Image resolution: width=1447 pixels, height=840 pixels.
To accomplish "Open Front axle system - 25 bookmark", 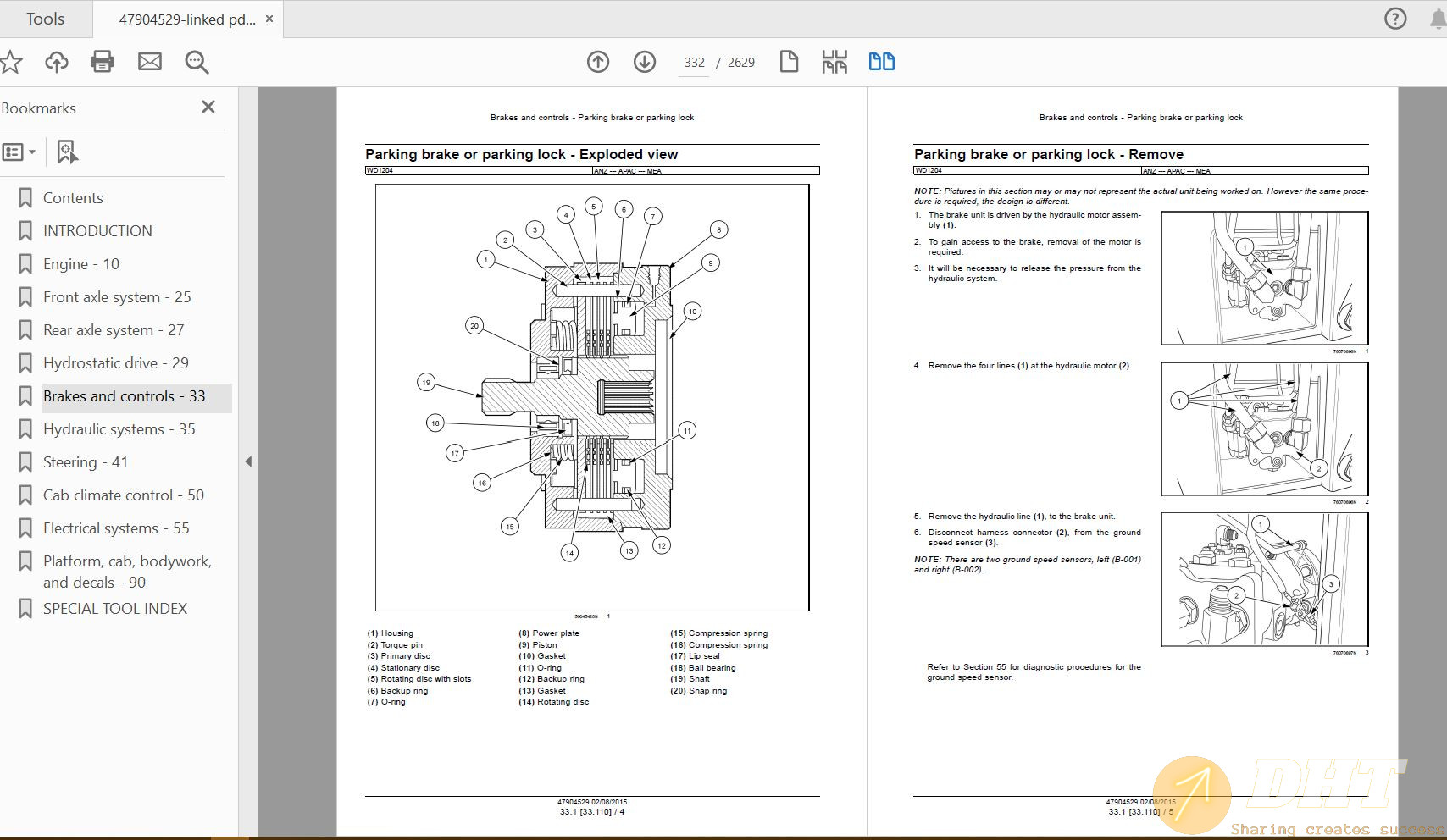I will (x=117, y=297).
